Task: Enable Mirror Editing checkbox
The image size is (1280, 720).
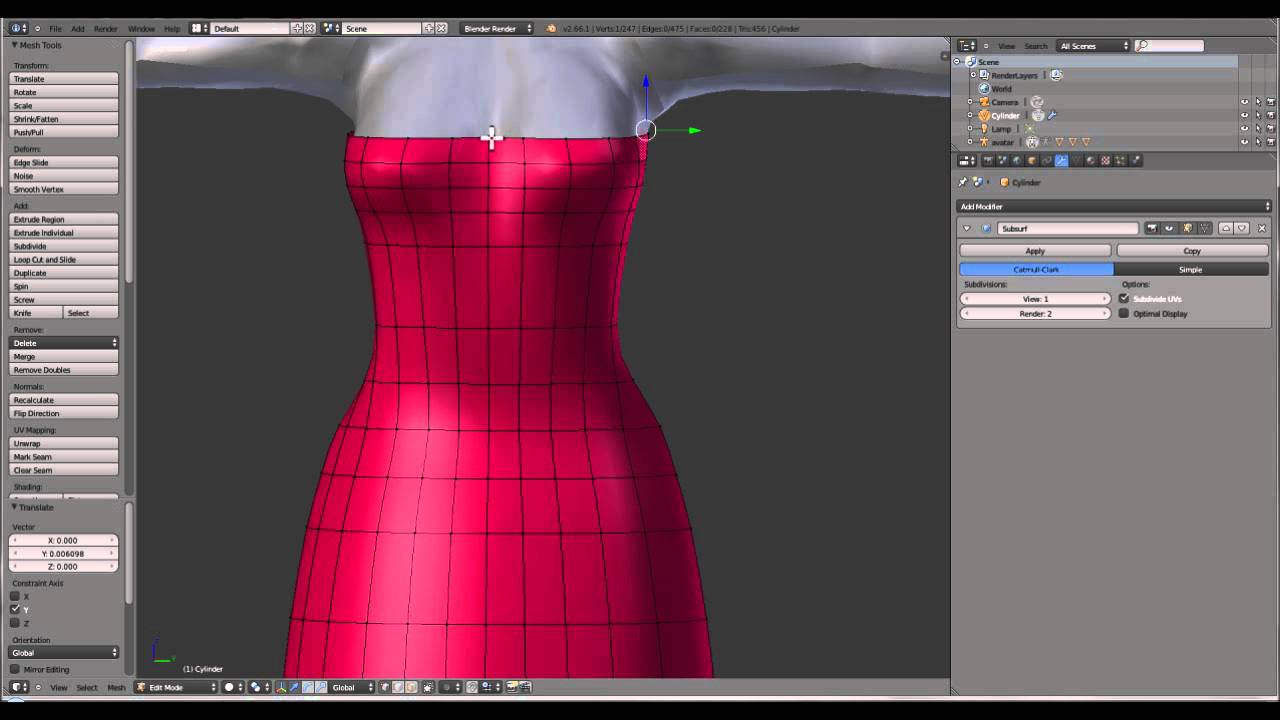Action: tap(15, 669)
